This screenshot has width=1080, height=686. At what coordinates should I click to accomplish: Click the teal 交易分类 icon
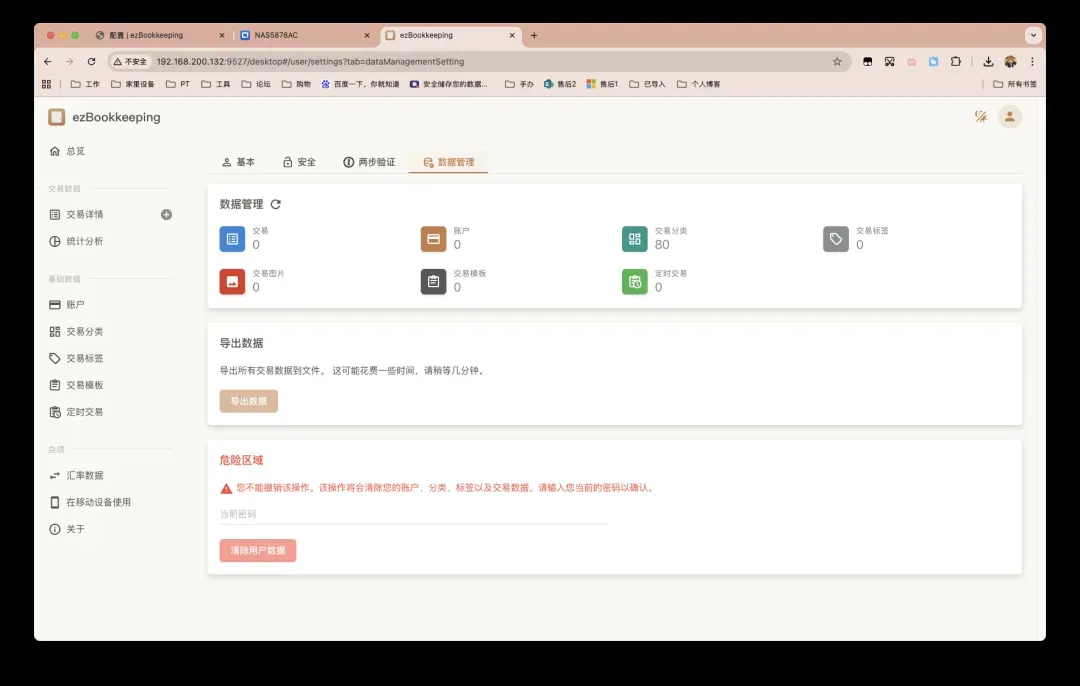click(x=634, y=239)
